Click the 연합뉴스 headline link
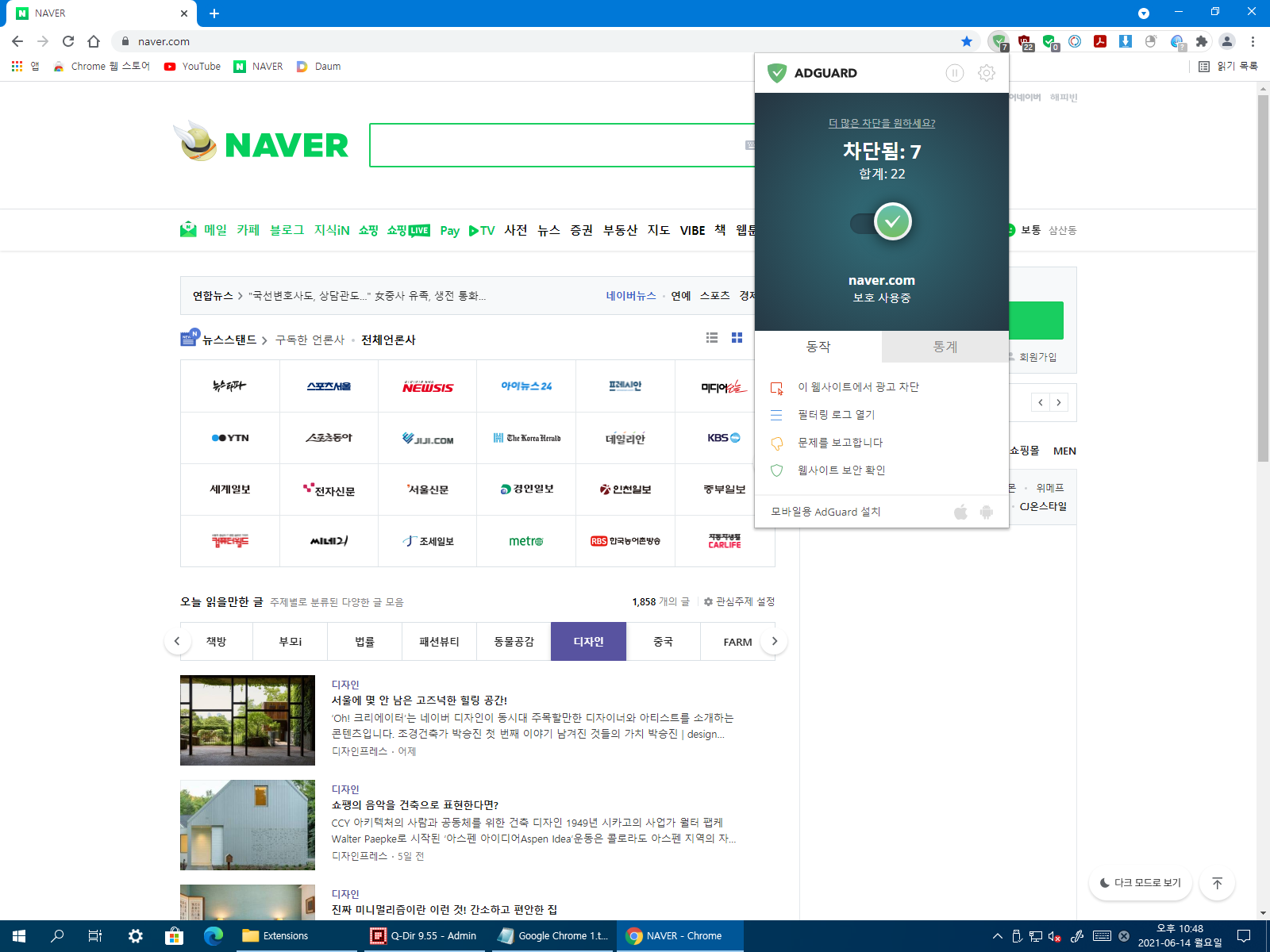 click(367, 296)
